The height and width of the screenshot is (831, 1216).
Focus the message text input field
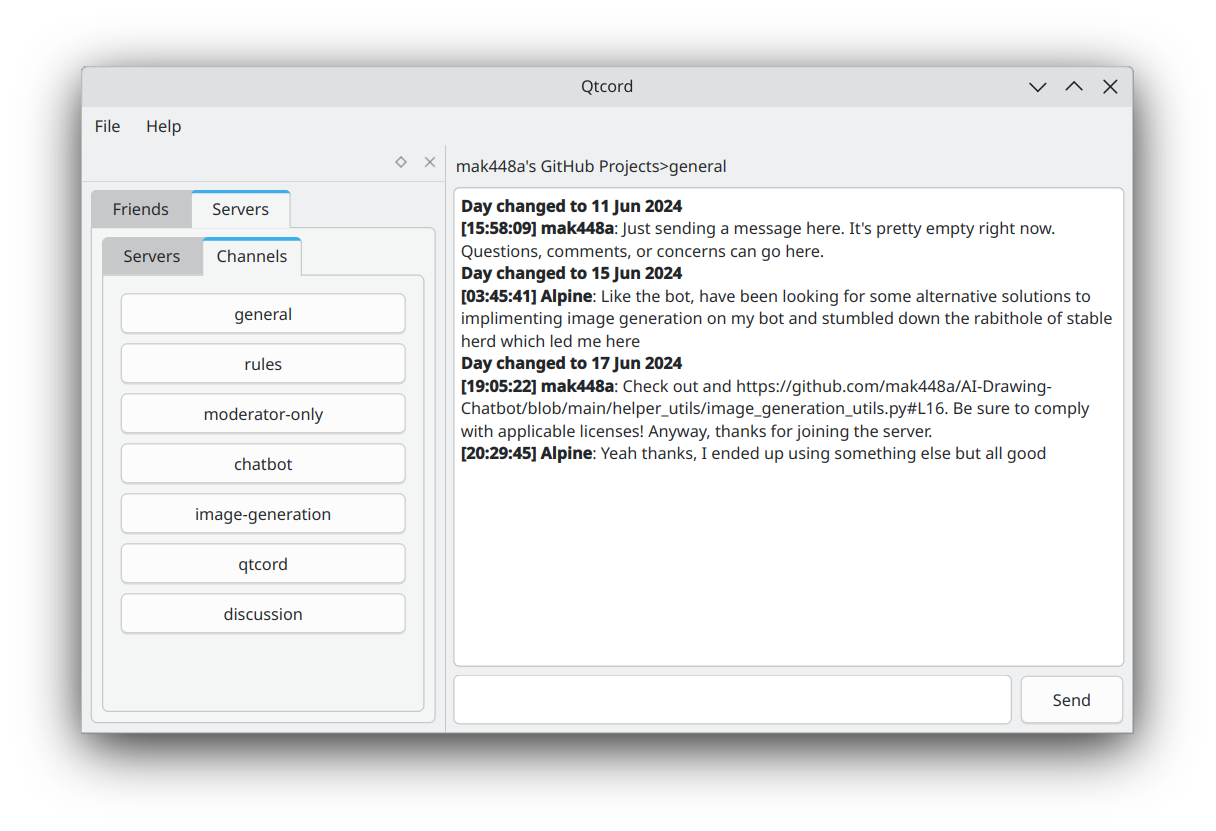pyautogui.click(x=733, y=700)
